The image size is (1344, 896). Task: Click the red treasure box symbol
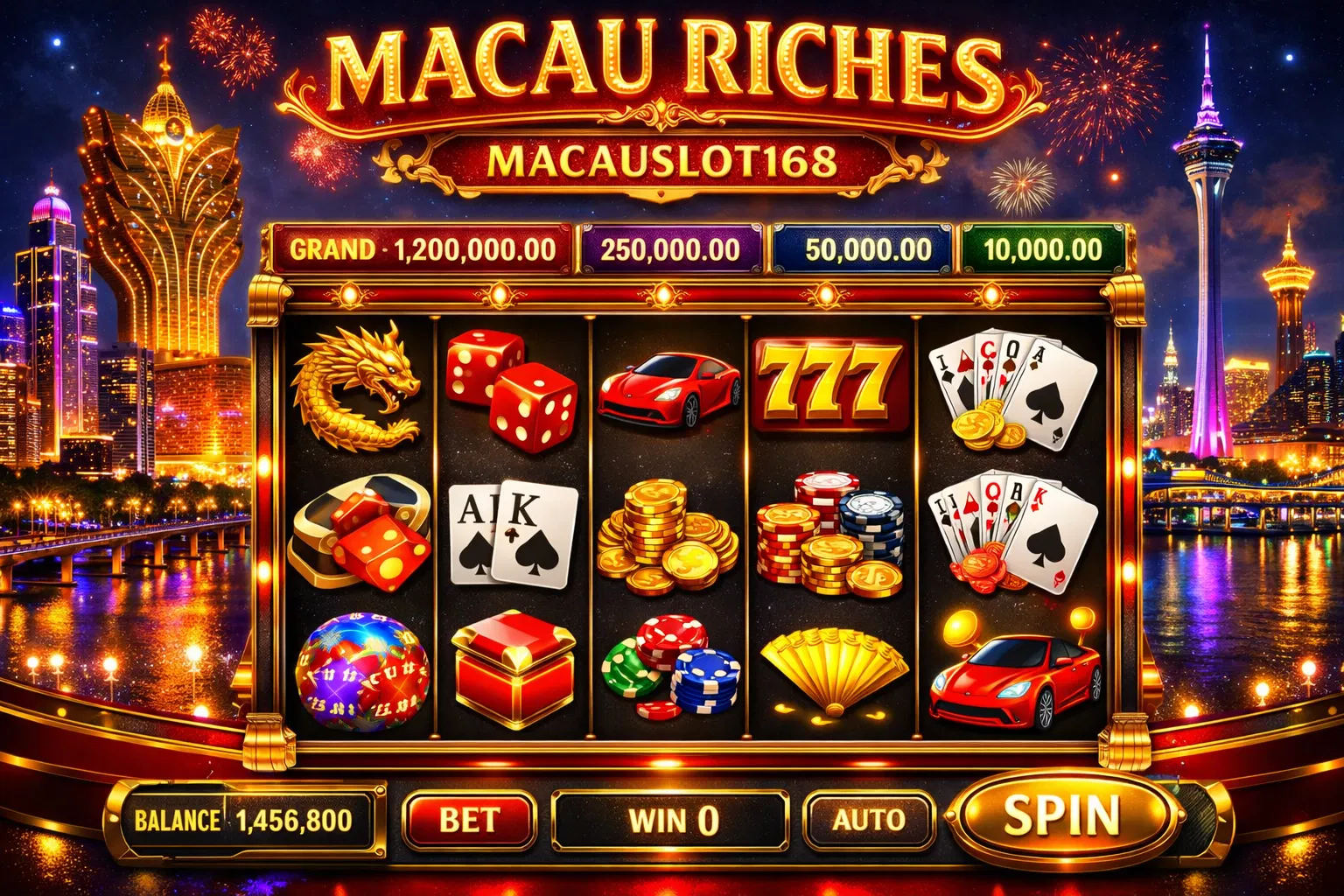coord(514,669)
